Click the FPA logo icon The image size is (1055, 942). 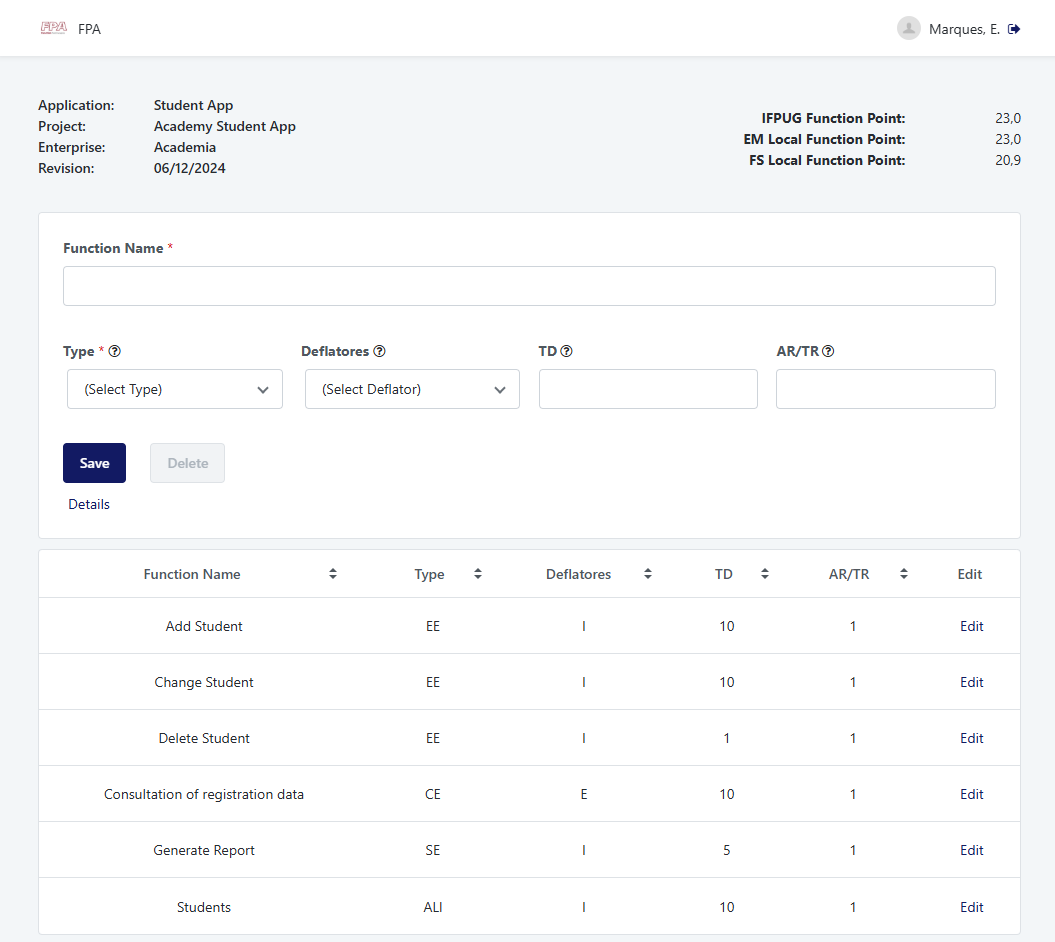coord(53,29)
